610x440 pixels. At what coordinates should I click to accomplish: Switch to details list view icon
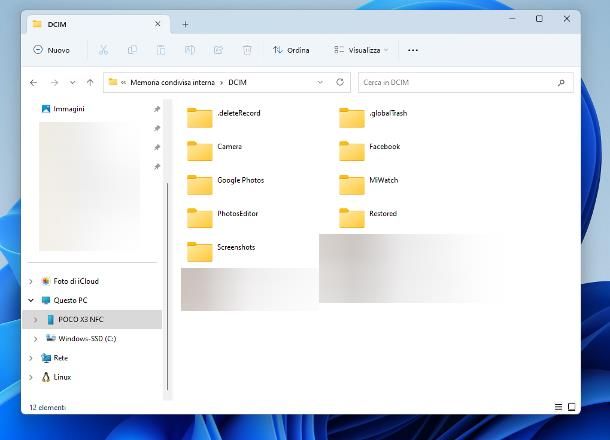(558, 407)
